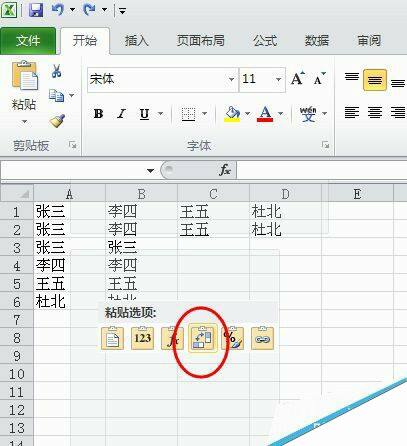
Task: Open the phonetic guide dropdown arrow
Action: pos(324,114)
